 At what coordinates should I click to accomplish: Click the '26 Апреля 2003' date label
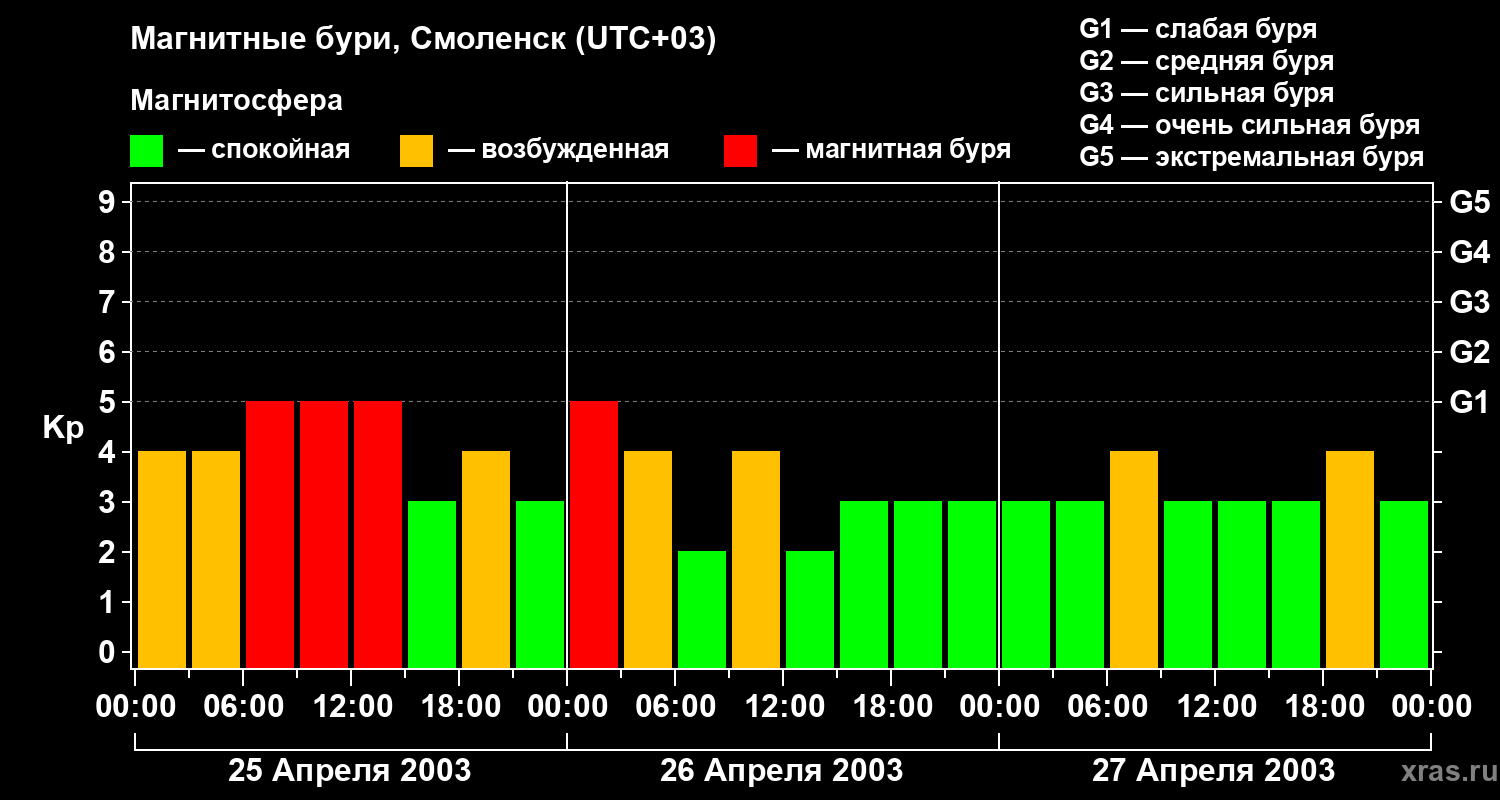[x=781, y=770]
